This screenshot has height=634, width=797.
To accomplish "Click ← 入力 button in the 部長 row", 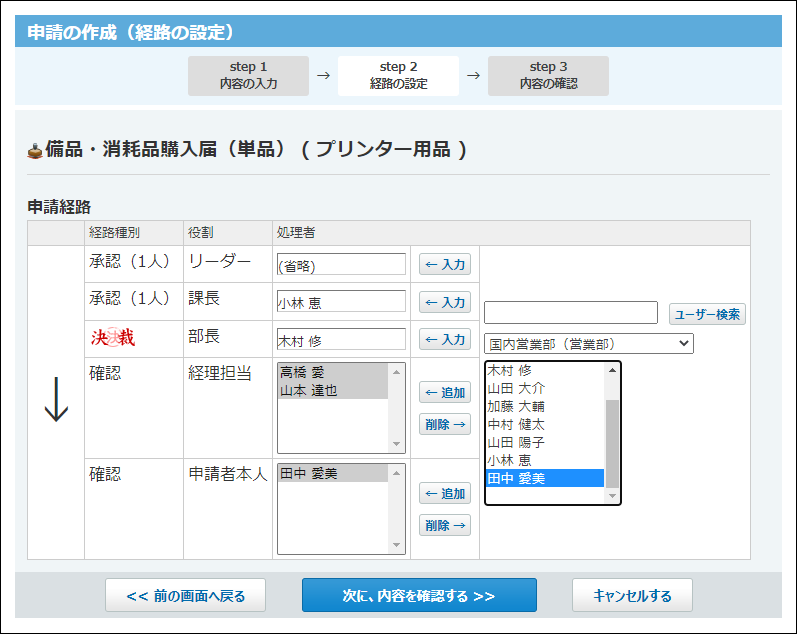I will (x=445, y=339).
